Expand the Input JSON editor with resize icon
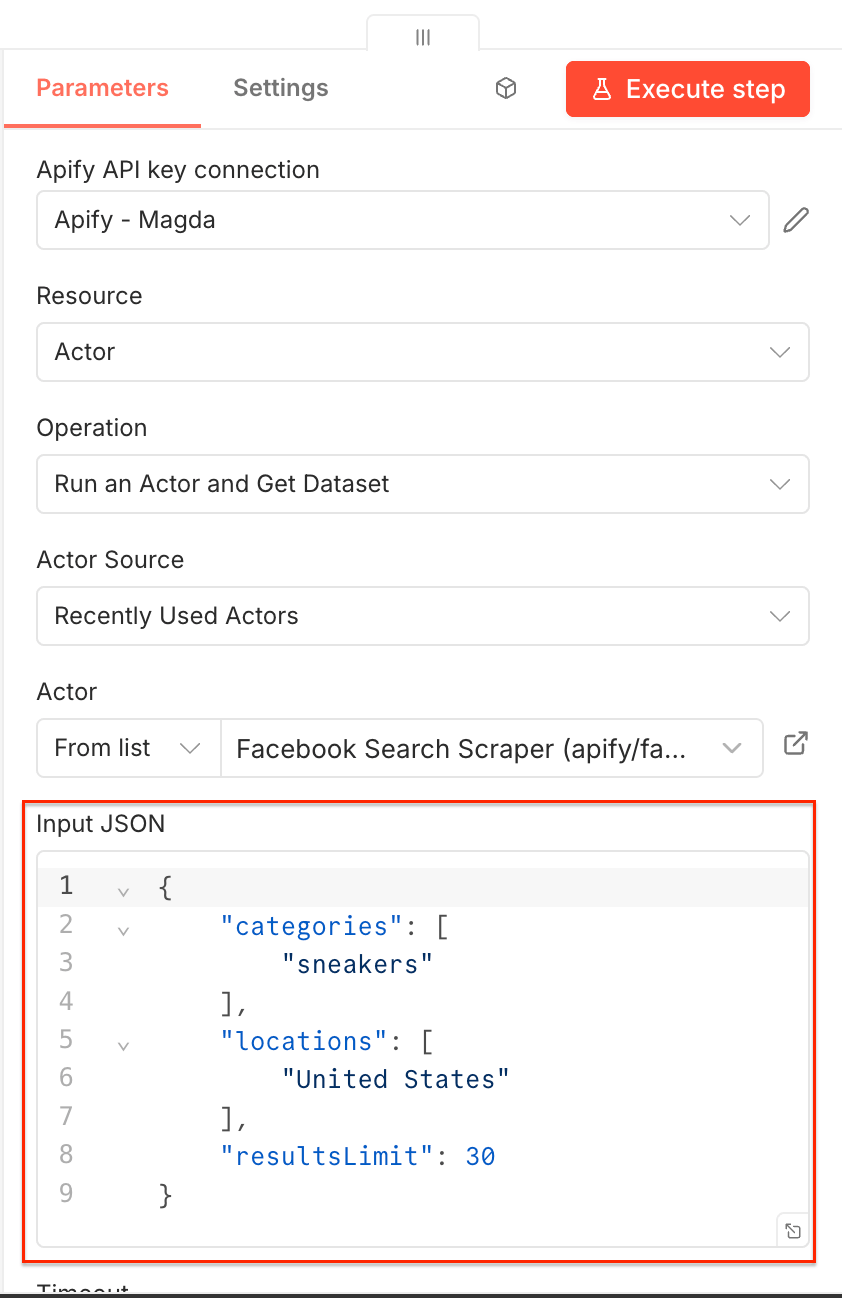 [x=793, y=1230]
